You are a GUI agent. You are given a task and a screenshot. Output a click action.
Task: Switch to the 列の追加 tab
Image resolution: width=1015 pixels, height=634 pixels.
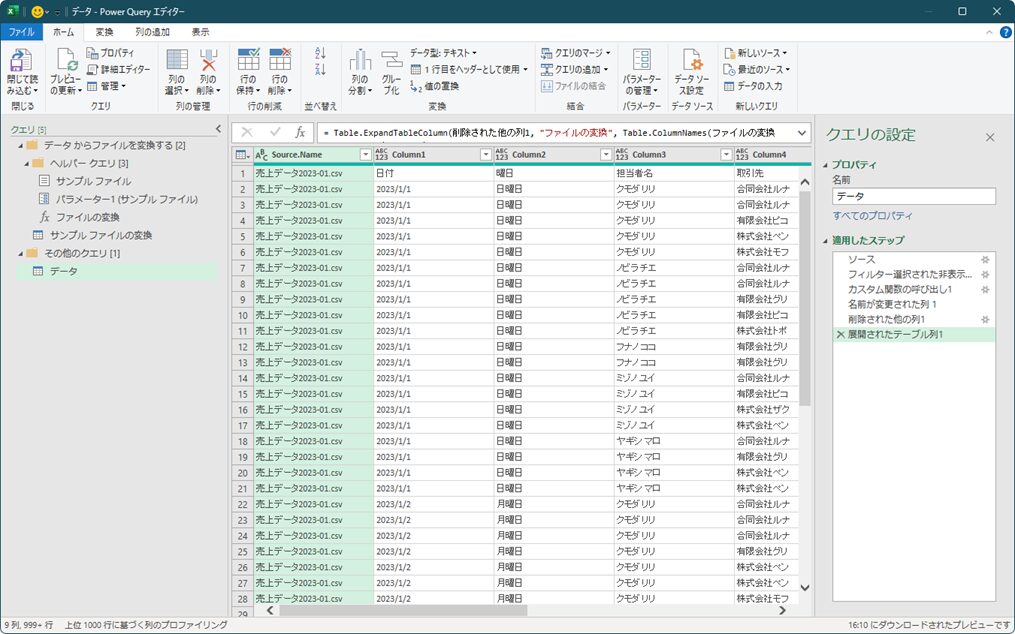coord(153,32)
